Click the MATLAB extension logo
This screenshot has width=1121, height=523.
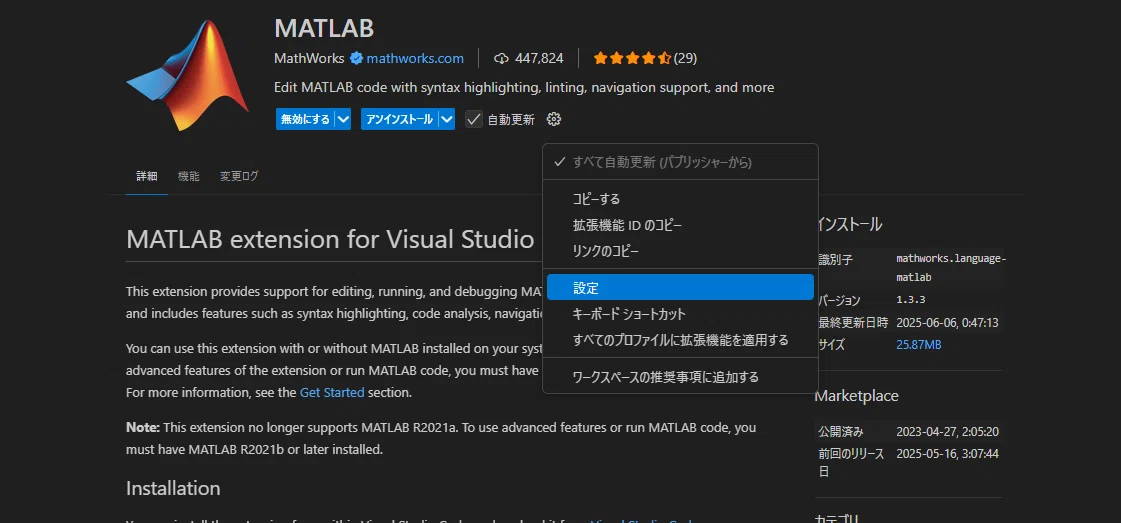187,76
